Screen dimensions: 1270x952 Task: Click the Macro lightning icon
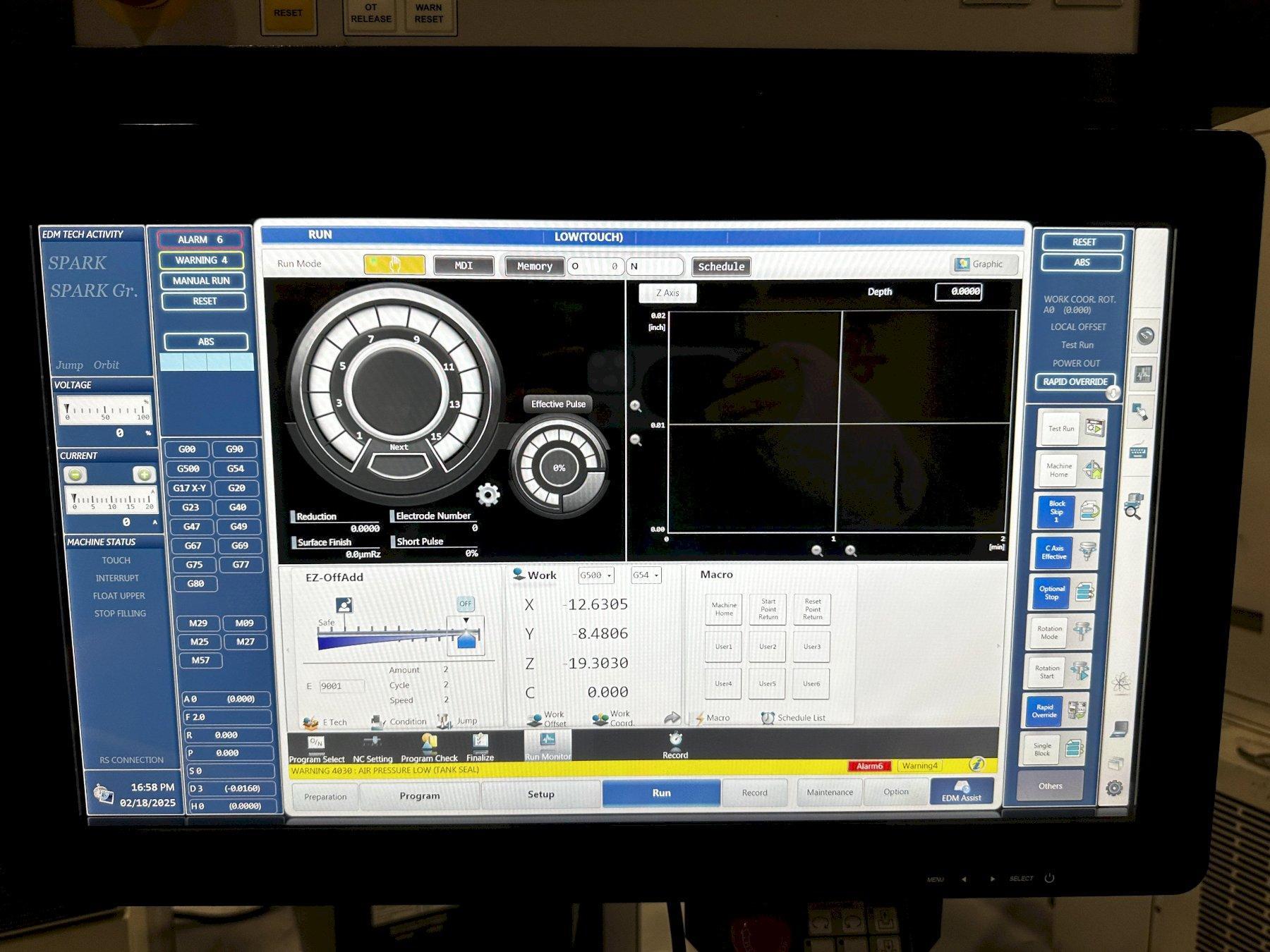click(700, 718)
